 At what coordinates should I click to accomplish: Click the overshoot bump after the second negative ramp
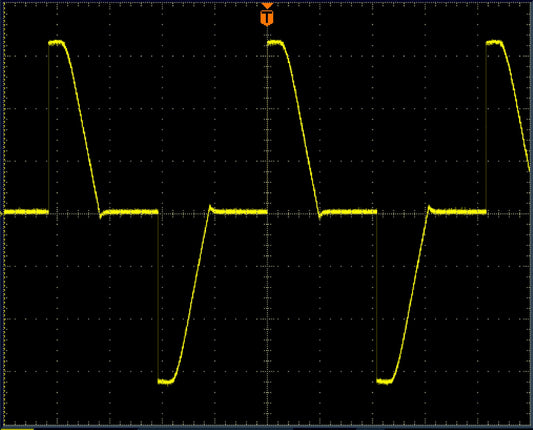[x=429, y=208]
